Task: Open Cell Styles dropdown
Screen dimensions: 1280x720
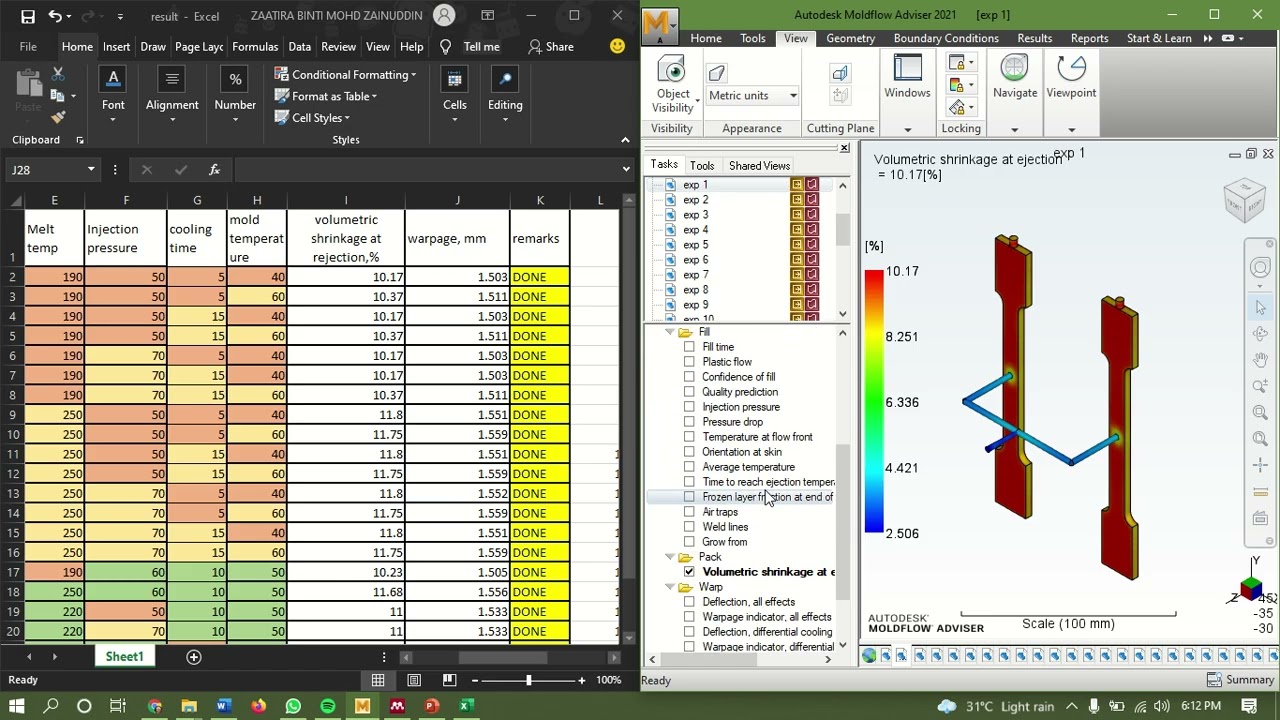Action: 312,118
